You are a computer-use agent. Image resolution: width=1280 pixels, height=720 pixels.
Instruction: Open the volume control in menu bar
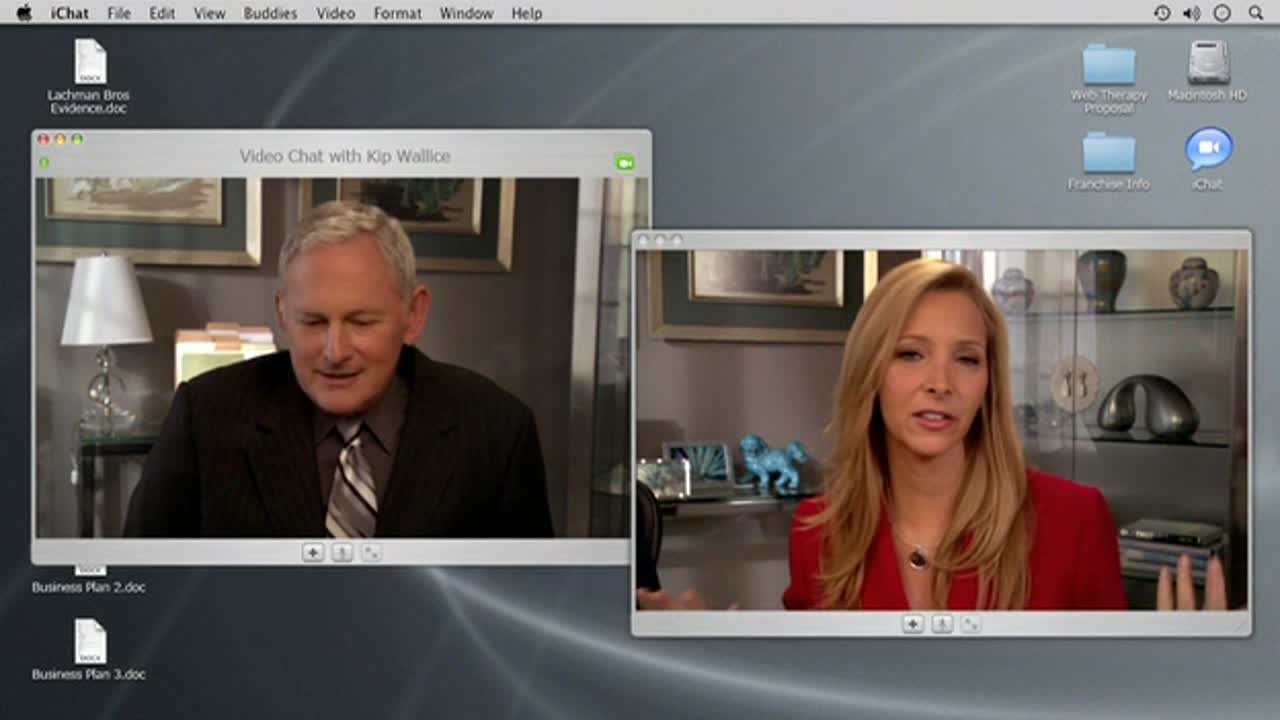[x=1191, y=13]
